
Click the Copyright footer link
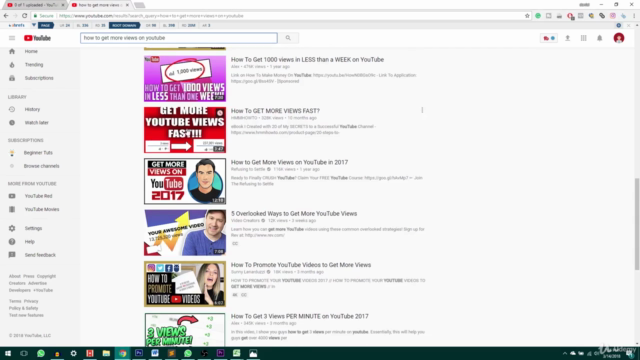[46, 276]
